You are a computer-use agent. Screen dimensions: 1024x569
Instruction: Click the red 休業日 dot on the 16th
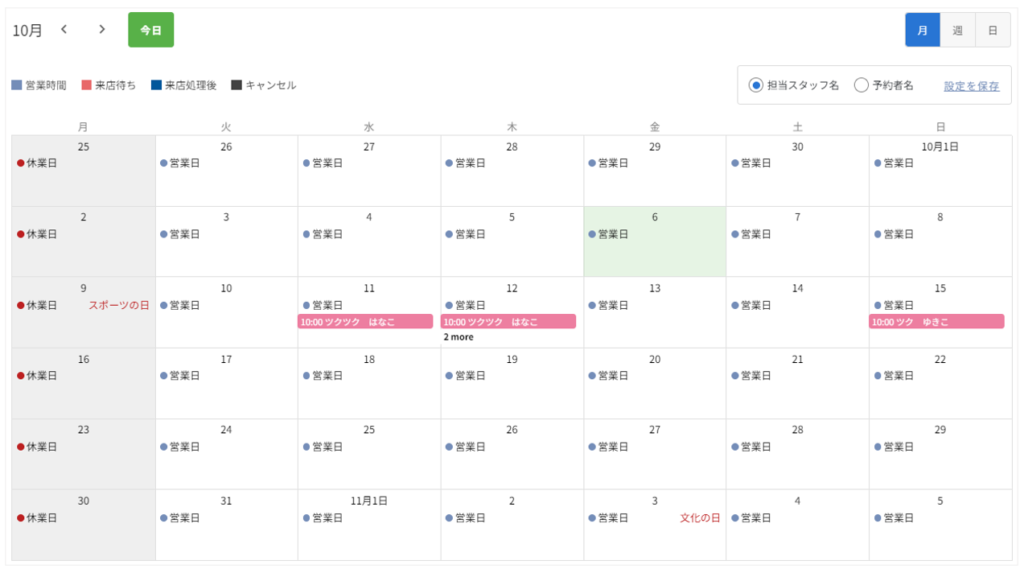[21, 376]
